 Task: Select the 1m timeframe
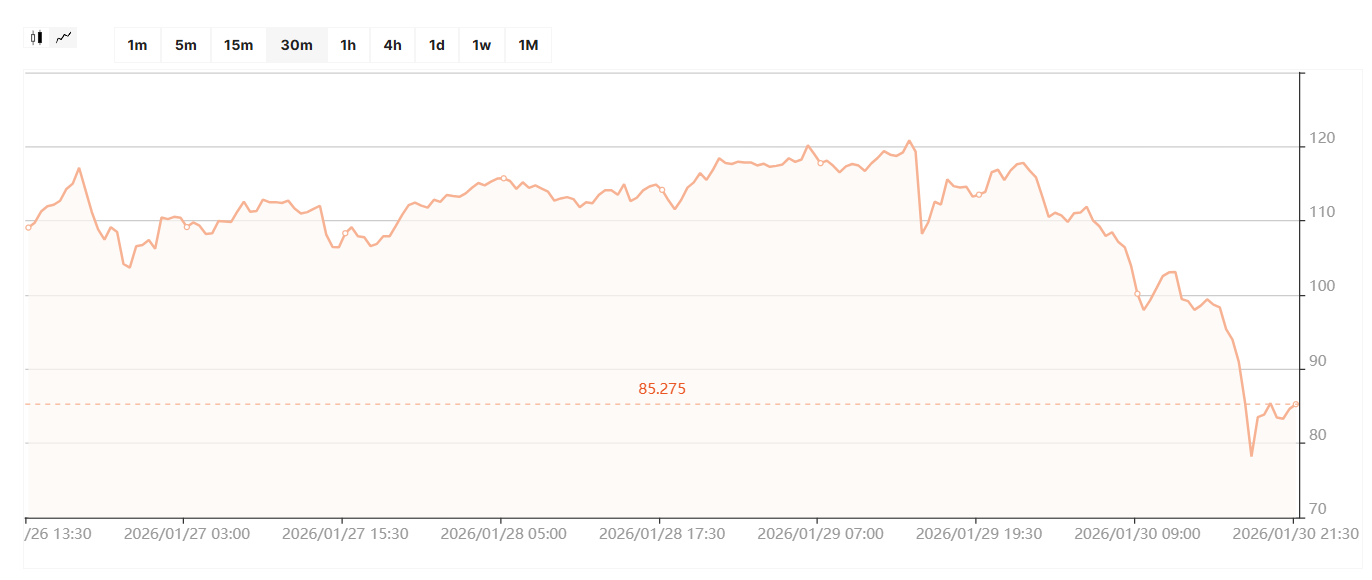[x=137, y=45]
